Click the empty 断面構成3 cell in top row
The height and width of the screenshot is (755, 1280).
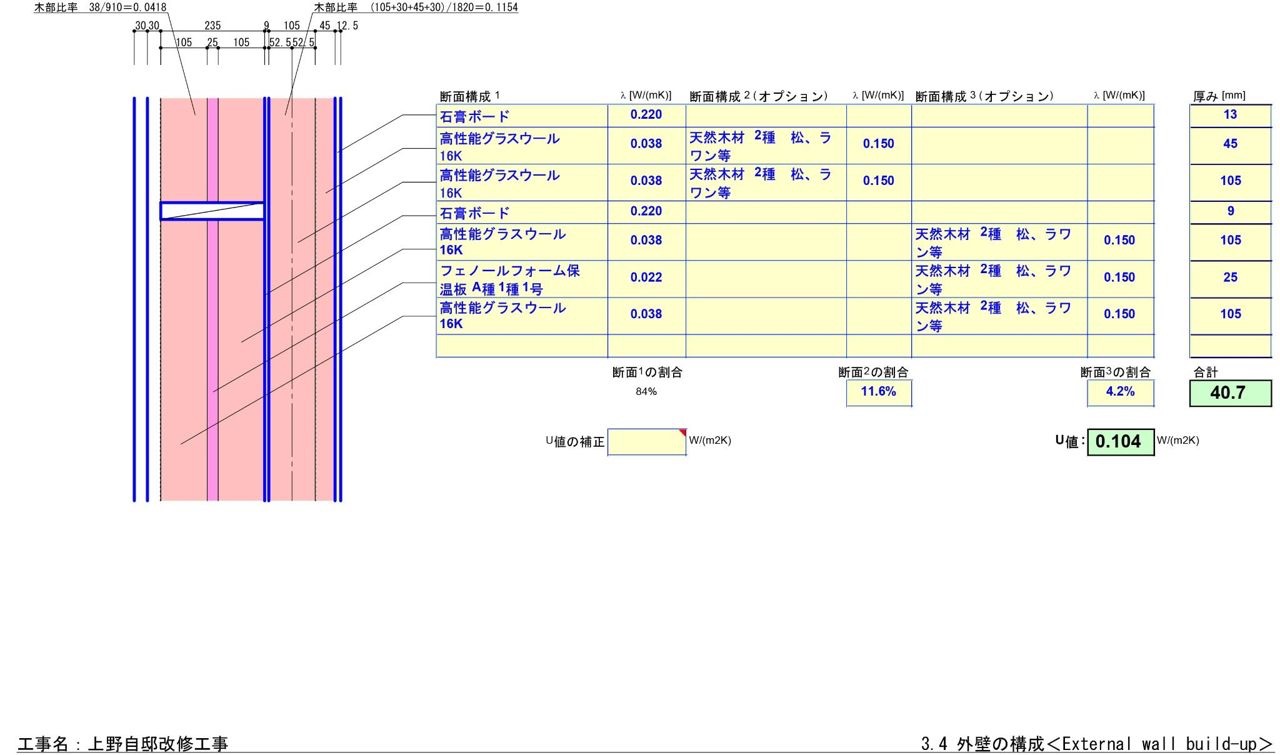[x=999, y=116]
